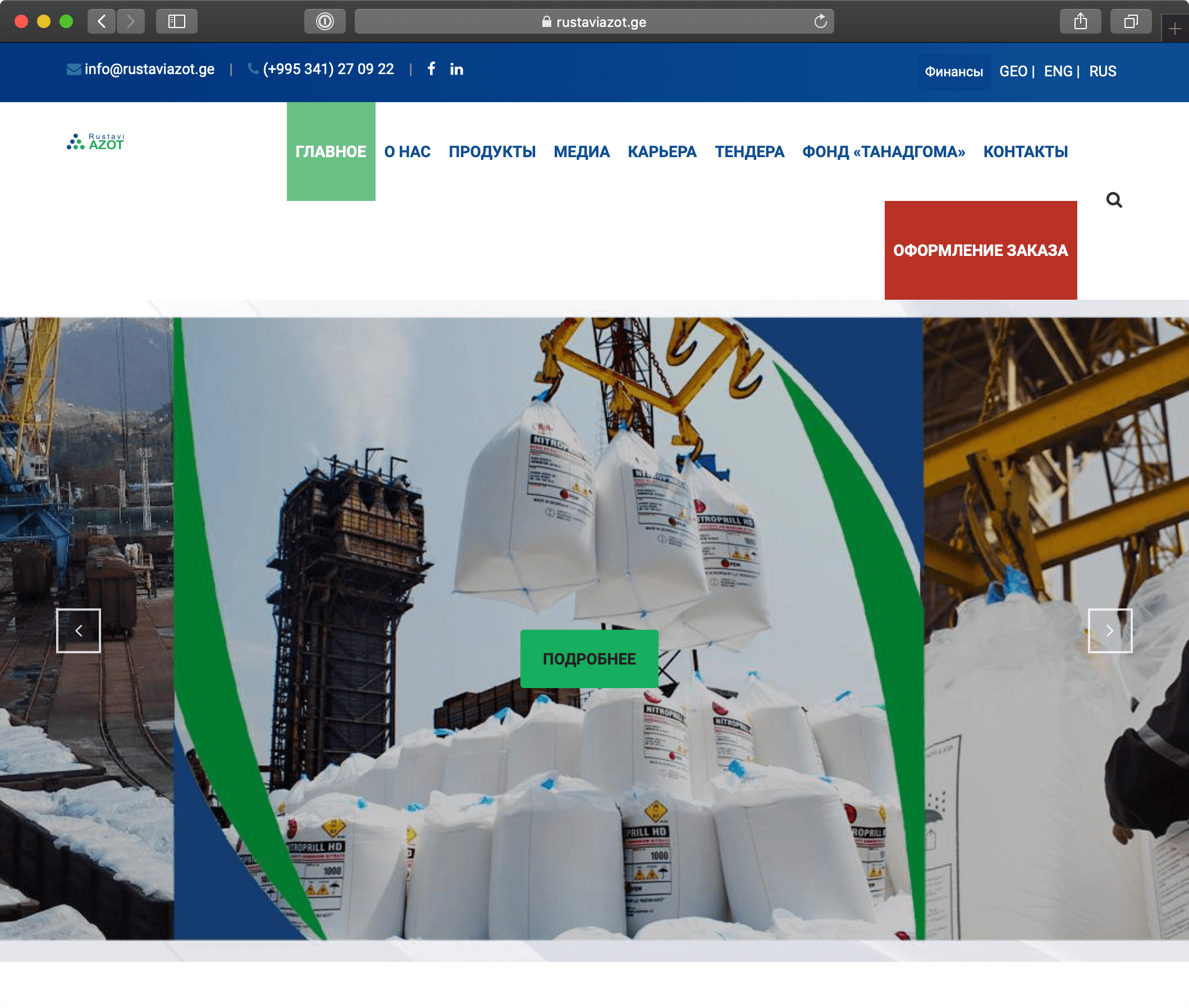Open Safari share icon
This screenshot has width=1189, height=1008.
1080,22
